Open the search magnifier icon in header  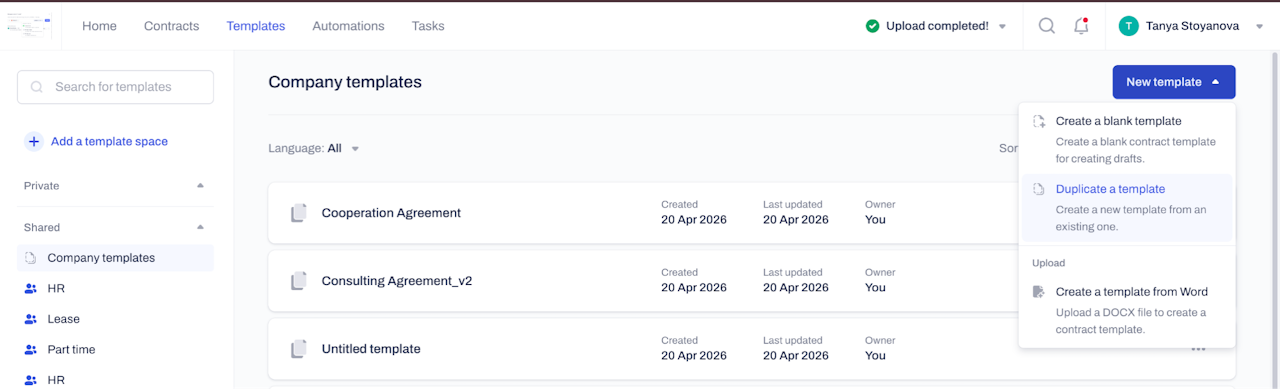click(1046, 26)
